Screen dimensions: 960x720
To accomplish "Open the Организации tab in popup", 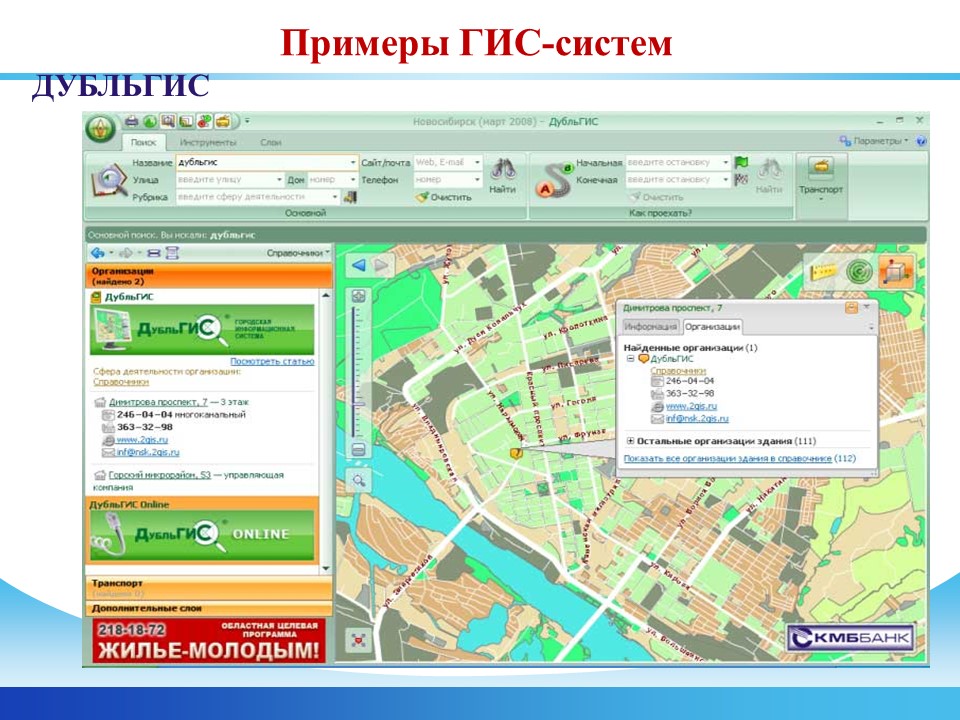I will pos(712,327).
